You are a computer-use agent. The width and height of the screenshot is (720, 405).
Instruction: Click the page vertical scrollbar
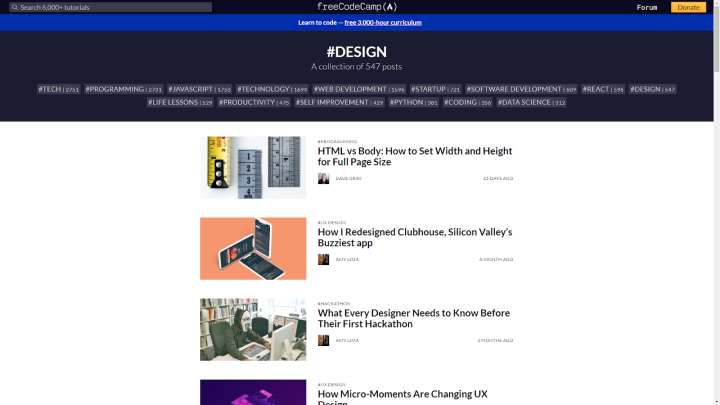point(717,202)
